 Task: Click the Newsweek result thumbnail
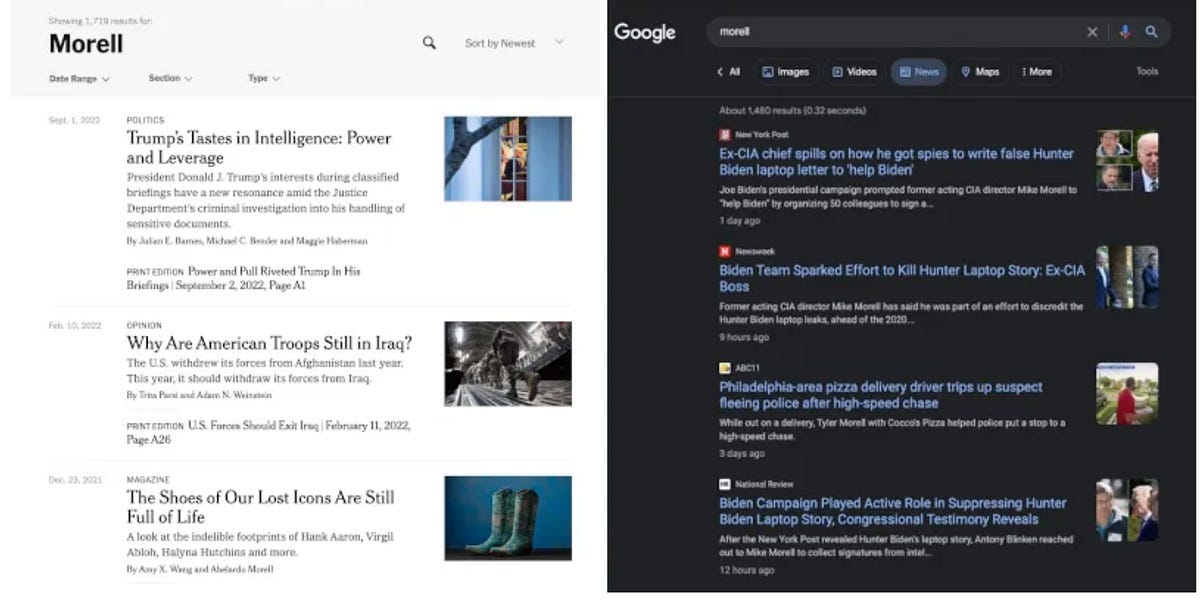pos(1127,277)
